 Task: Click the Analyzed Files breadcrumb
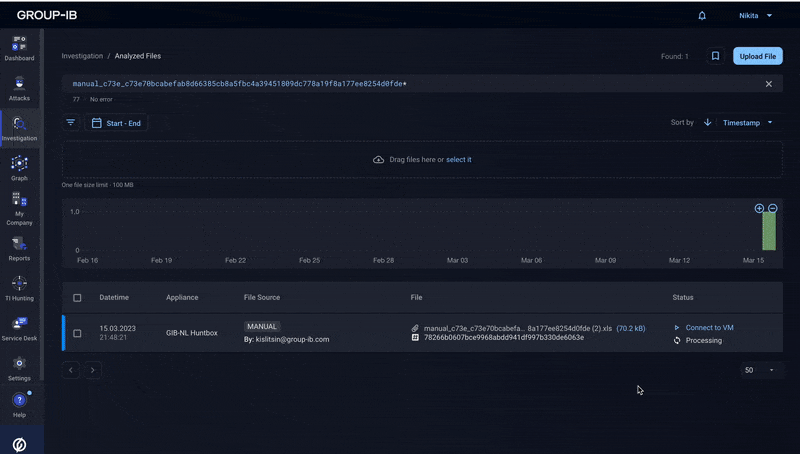(138, 56)
